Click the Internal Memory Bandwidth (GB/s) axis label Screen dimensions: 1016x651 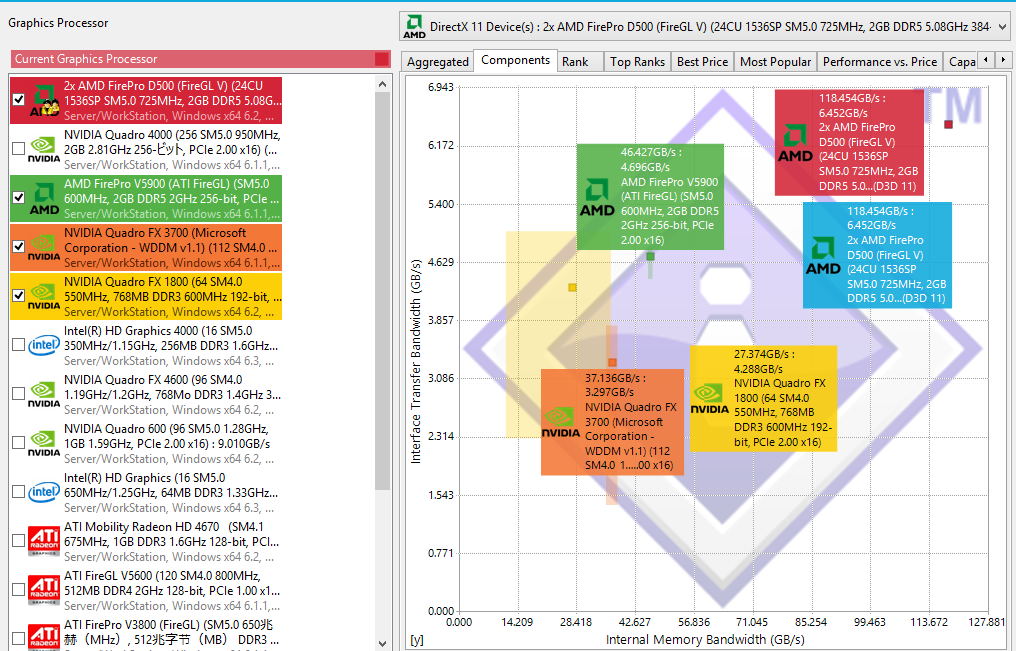705,640
